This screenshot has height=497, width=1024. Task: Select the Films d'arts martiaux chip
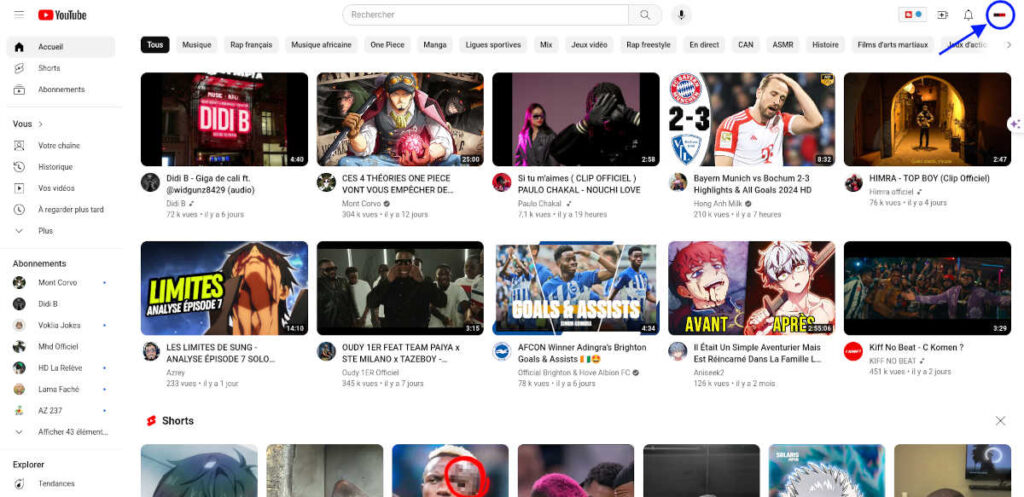[x=892, y=45]
